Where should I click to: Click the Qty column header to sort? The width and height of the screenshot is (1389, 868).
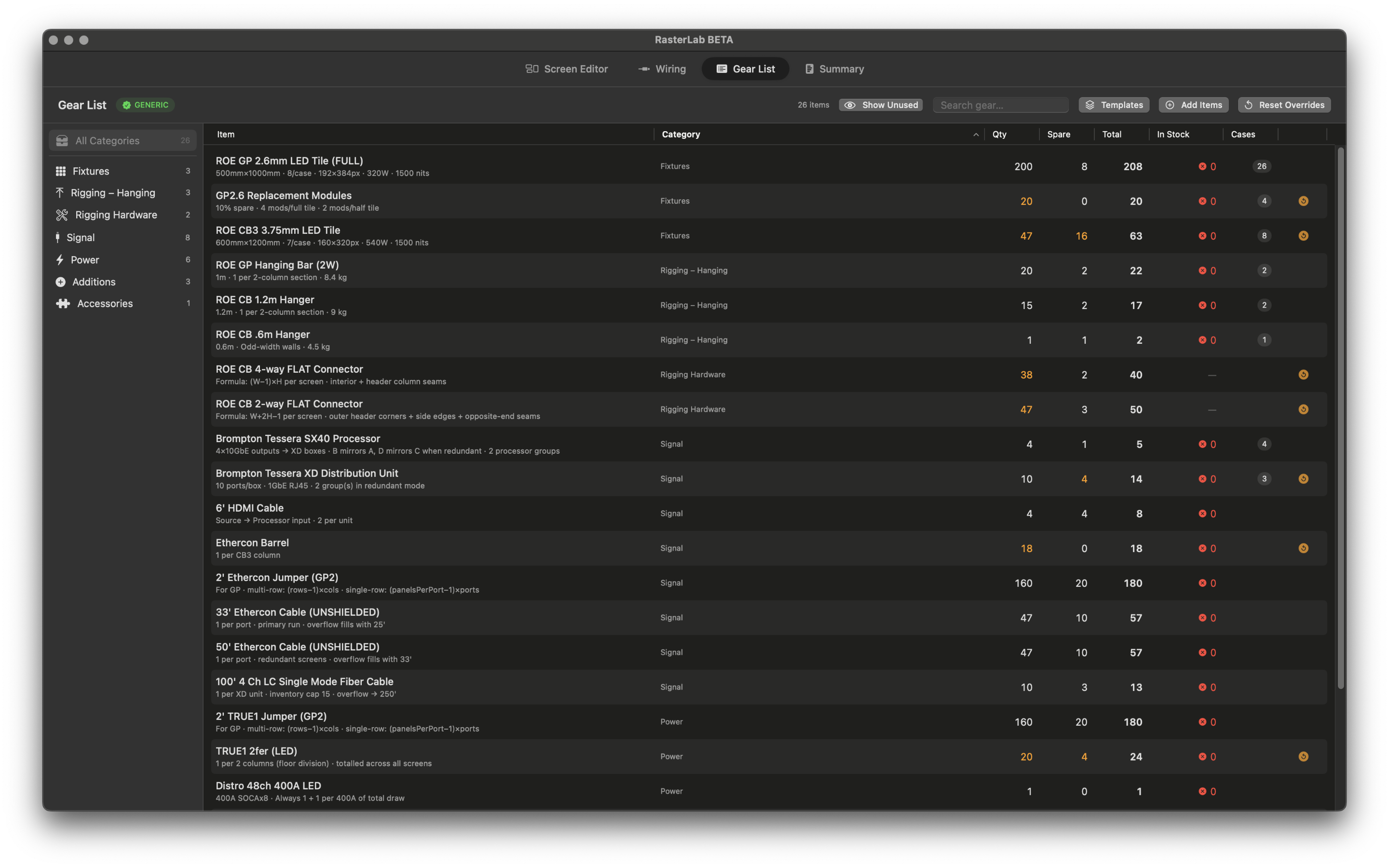point(999,135)
